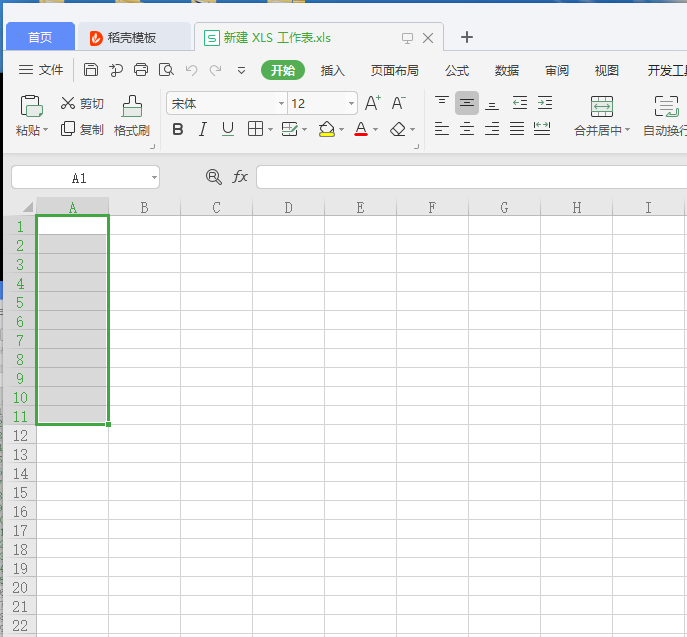Switch to the Insert (插入) ribbon tab
The width and height of the screenshot is (687, 637).
pyautogui.click(x=332, y=70)
